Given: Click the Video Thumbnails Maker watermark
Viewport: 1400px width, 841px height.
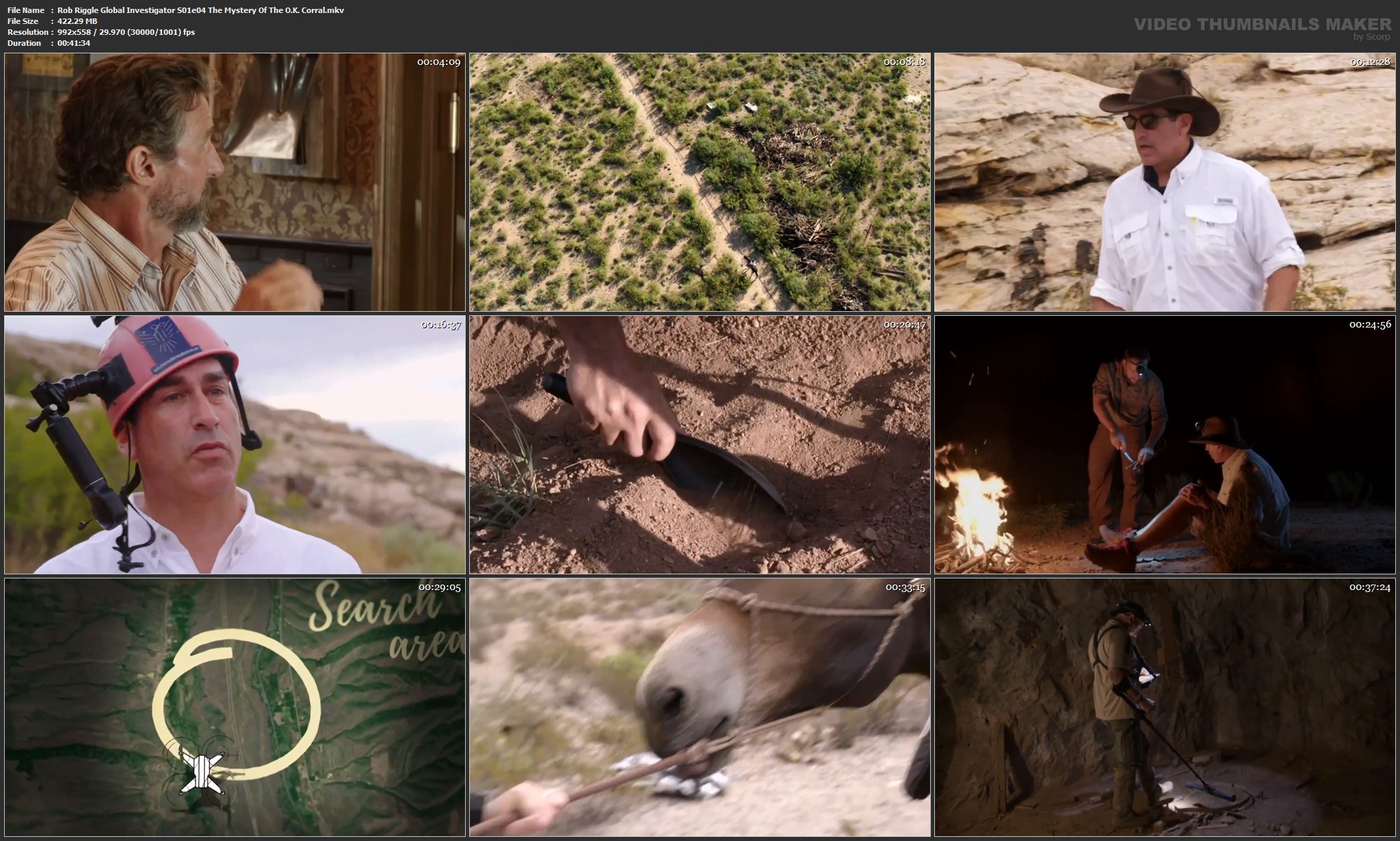Looking at the screenshot, I should click(x=1262, y=24).
